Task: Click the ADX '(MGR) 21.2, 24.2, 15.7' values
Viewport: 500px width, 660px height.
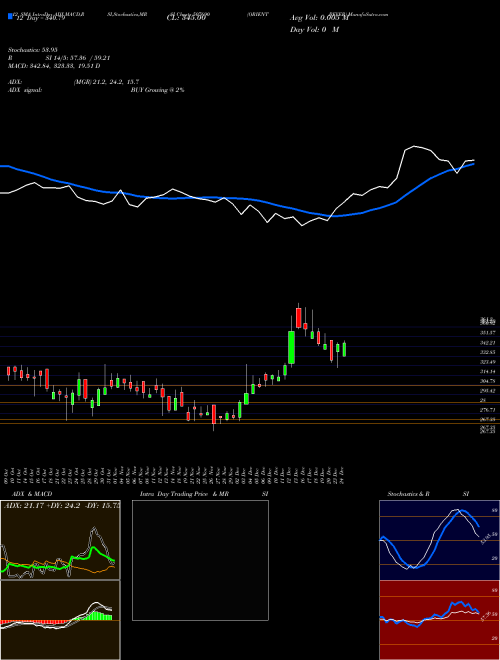Action: (106, 82)
